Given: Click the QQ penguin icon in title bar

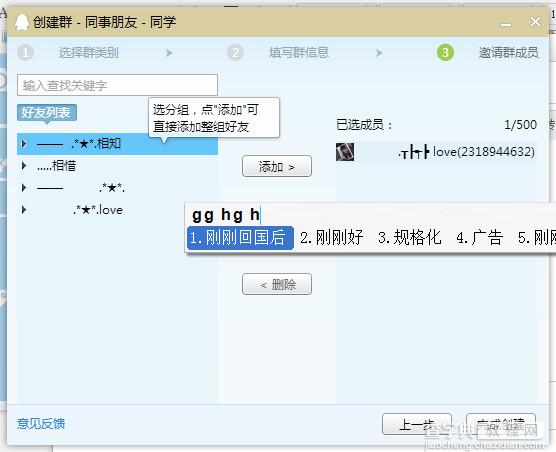Looking at the screenshot, I should pos(22,22).
